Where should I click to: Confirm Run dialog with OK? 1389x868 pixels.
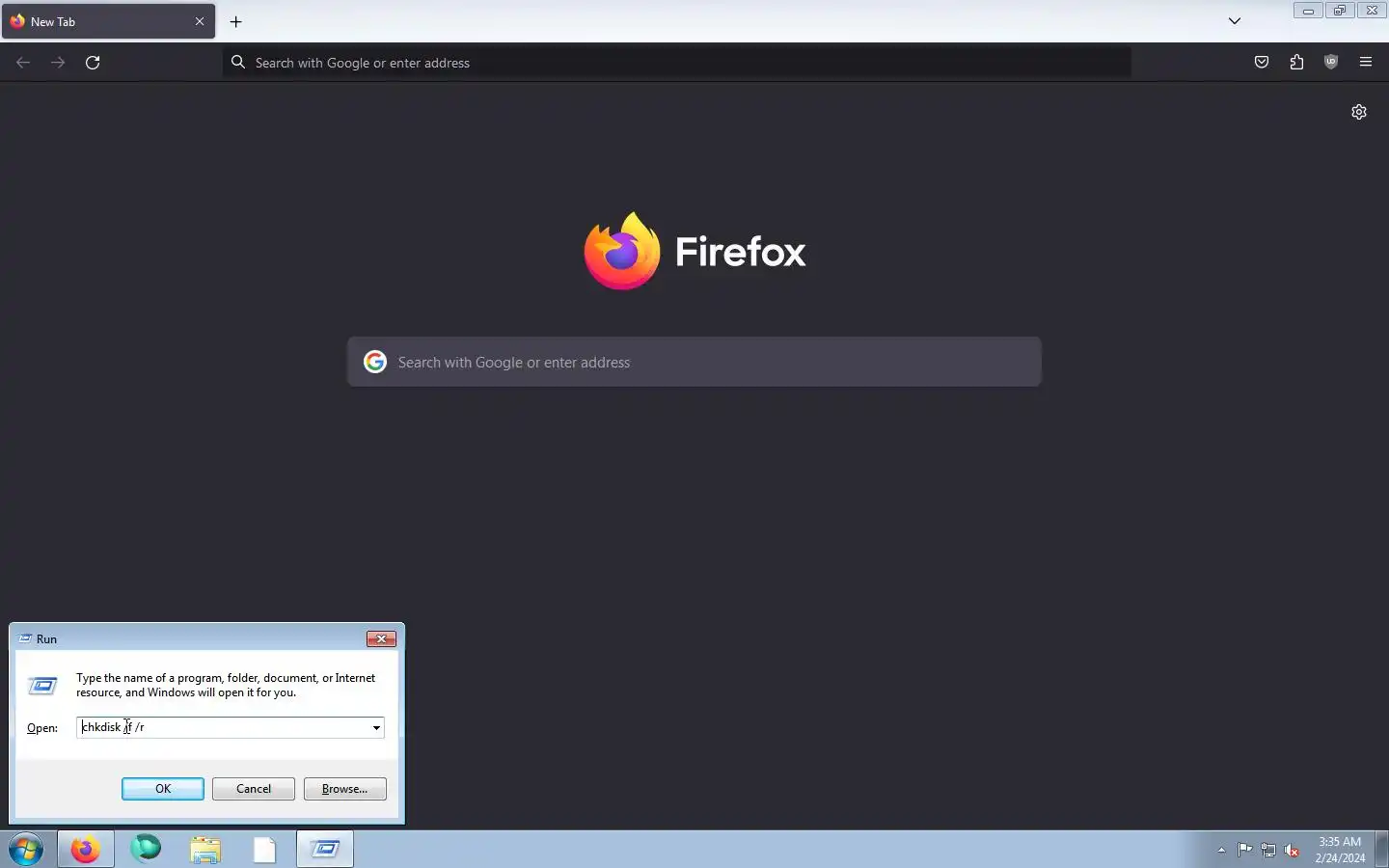coord(163,789)
